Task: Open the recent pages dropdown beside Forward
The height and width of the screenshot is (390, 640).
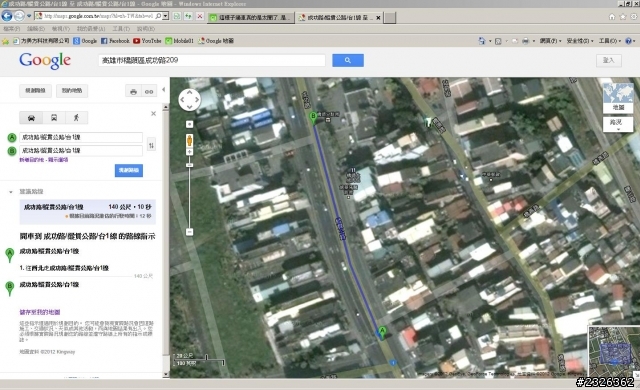Action: click(x=29, y=16)
